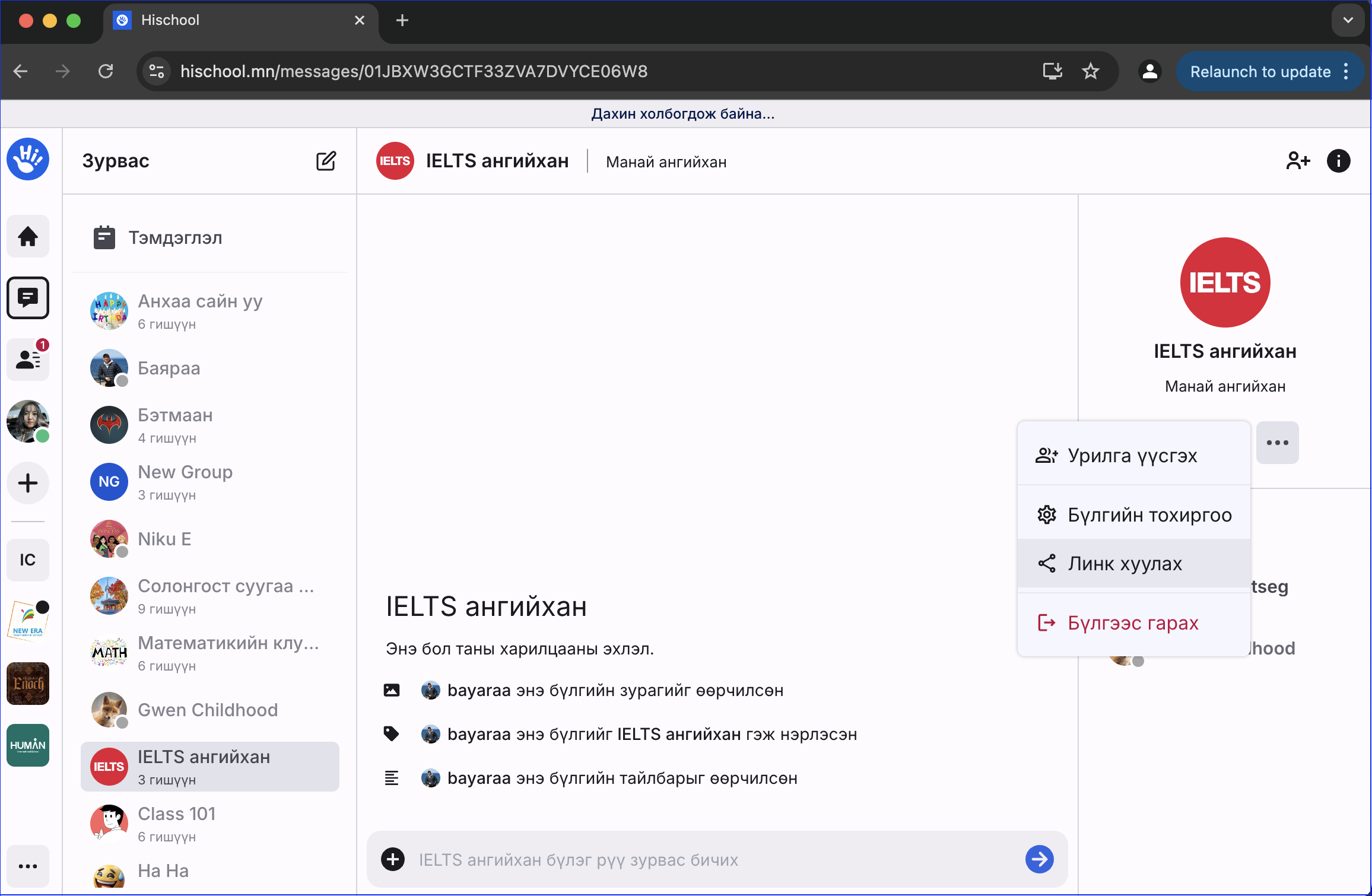Click the compose new message icon
The image size is (1372, 896).
click(x=326, y=161)
